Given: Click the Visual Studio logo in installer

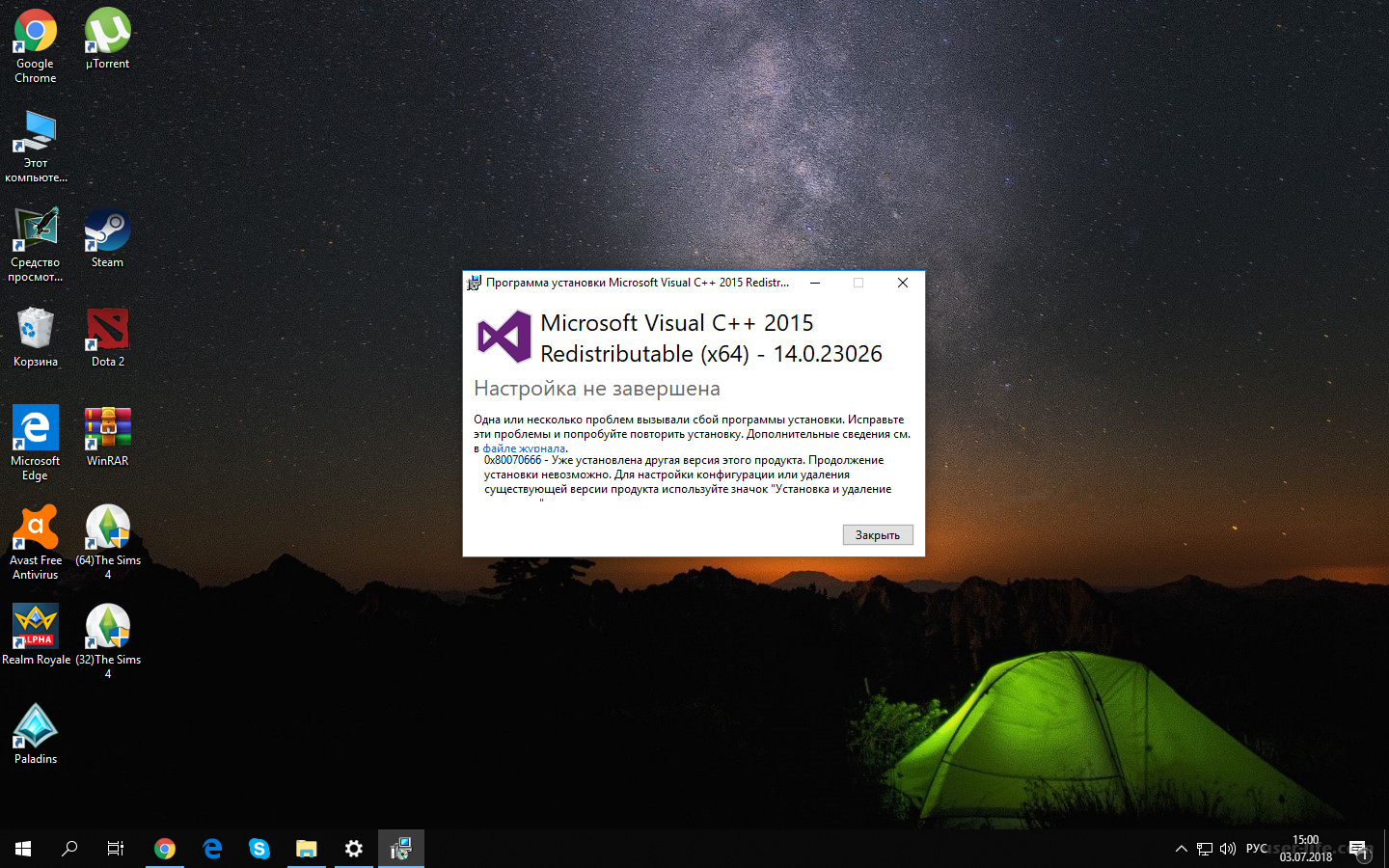Looking at the screenshot, I should (504, 337).
